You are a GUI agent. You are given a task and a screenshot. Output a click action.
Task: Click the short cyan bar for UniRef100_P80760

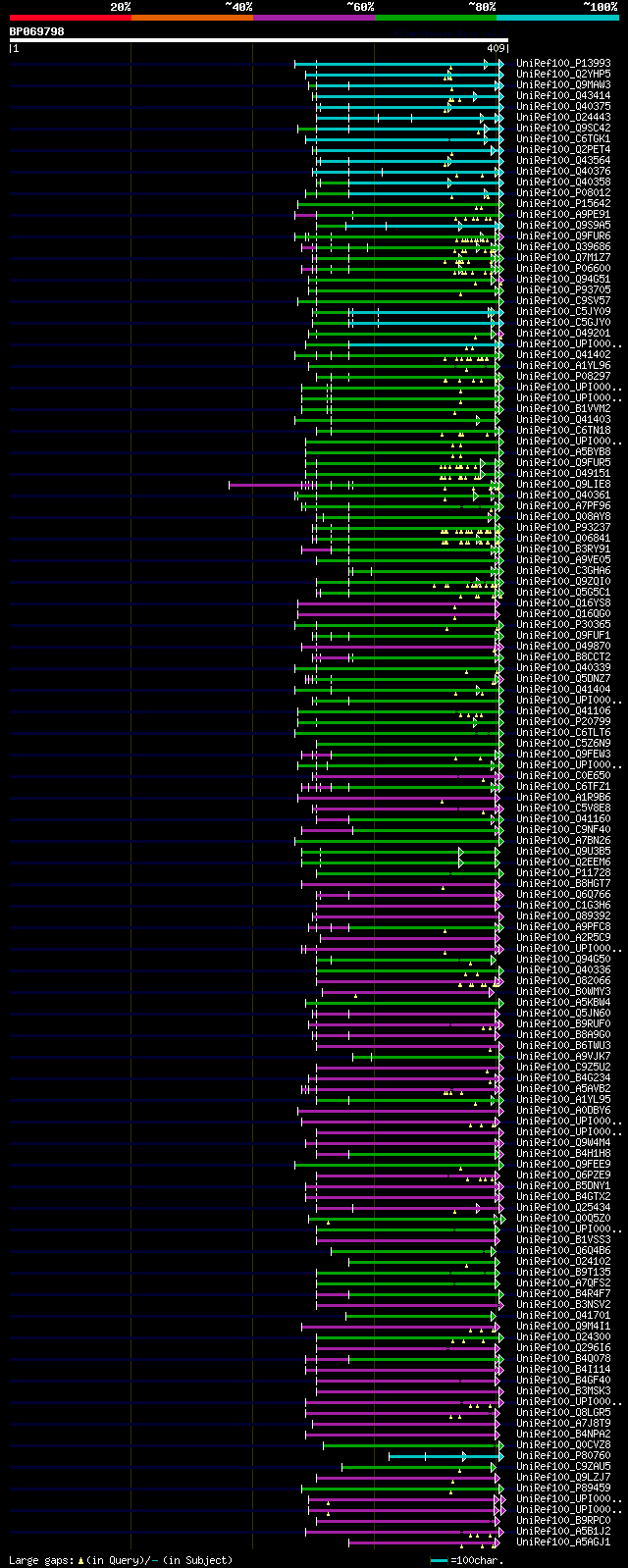pos(445,1456)
